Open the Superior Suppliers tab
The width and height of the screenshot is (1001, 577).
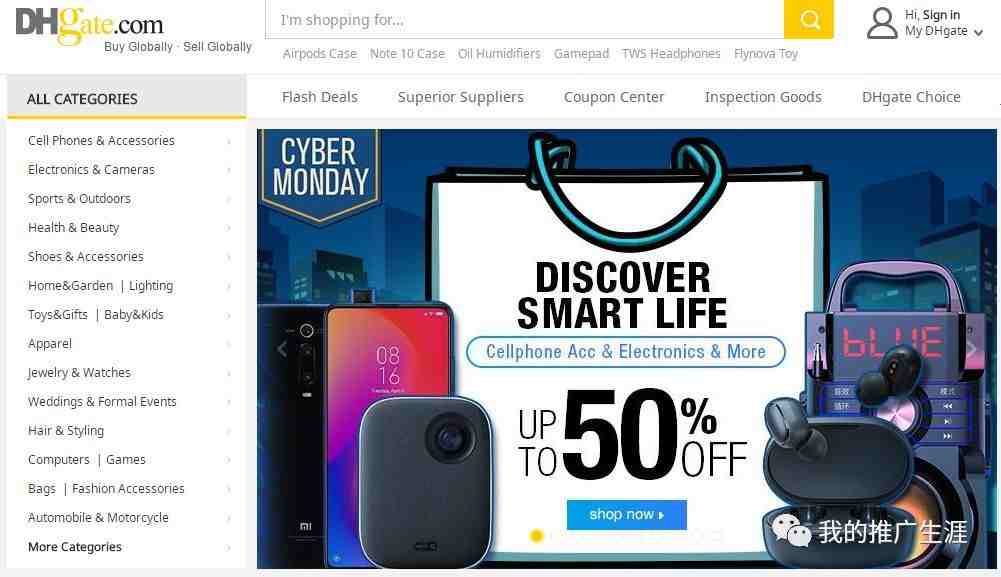click(x=460, y=97)
